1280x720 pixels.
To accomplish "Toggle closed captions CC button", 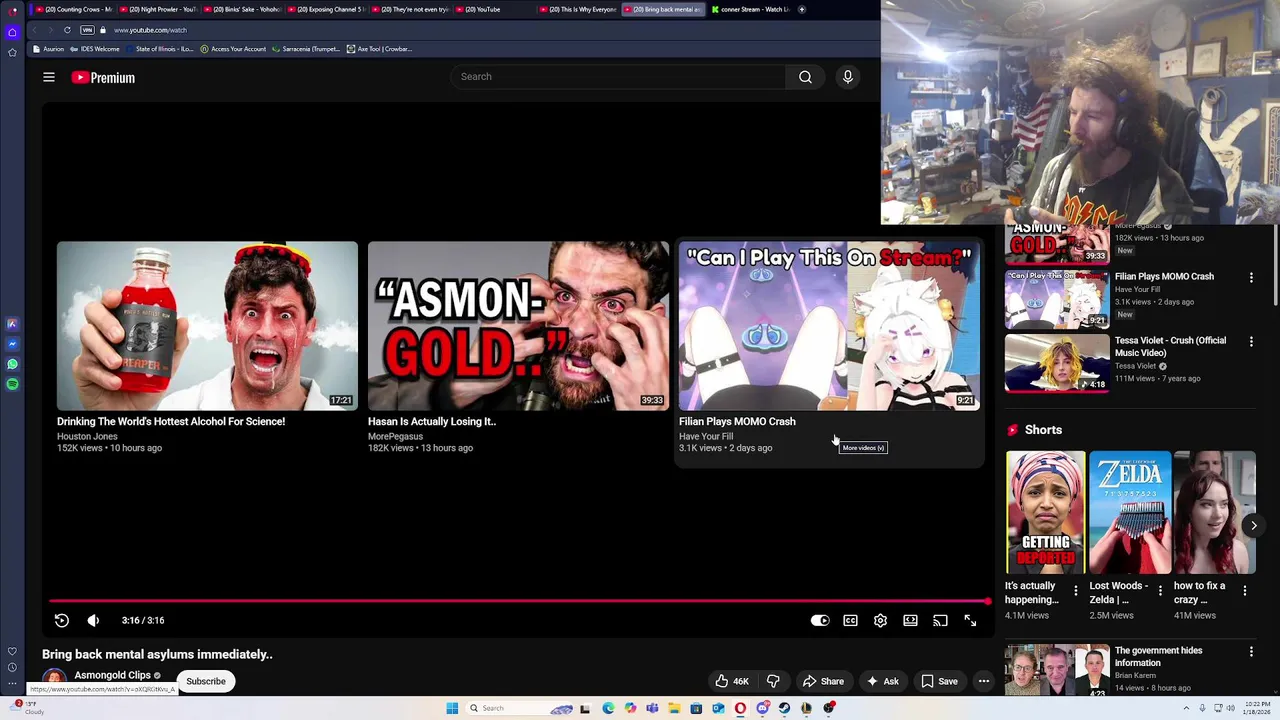I will point(850,620).
